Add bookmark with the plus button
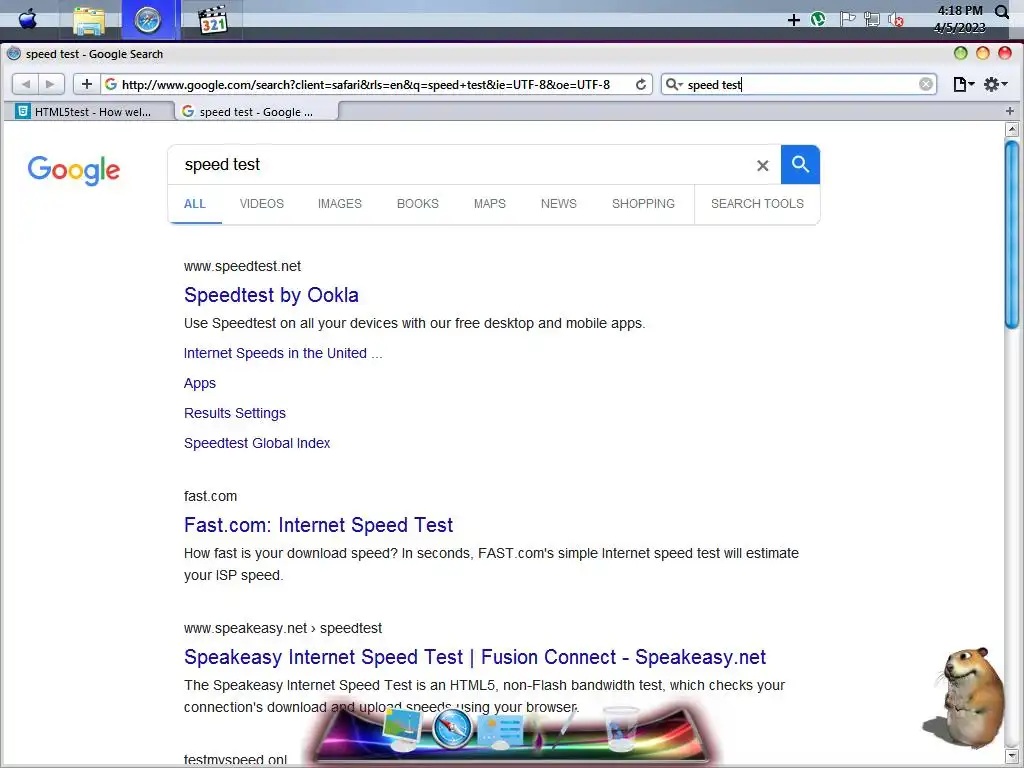Screen dimensions: 1024x768 click(86, 84)
